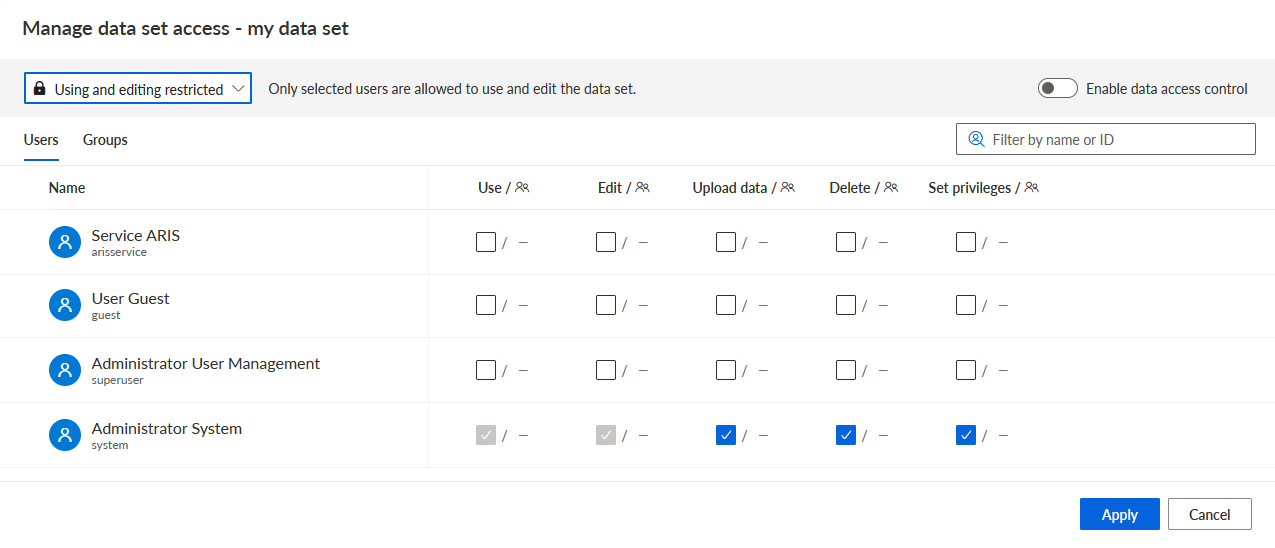Screen dimensions: 1275x548
Task: Check Set privileges for Service ARIS
Action: pyautogui.click(x=966, y=242)
